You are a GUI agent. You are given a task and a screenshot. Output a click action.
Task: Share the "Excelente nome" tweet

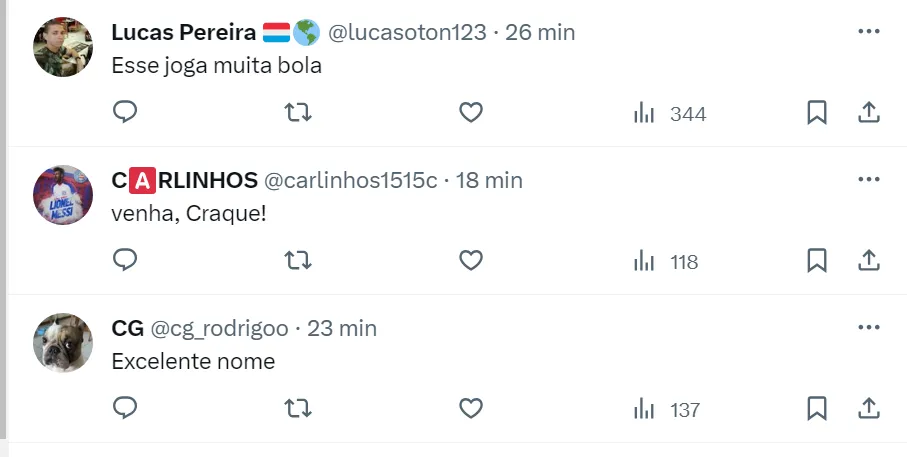[869, 409]
